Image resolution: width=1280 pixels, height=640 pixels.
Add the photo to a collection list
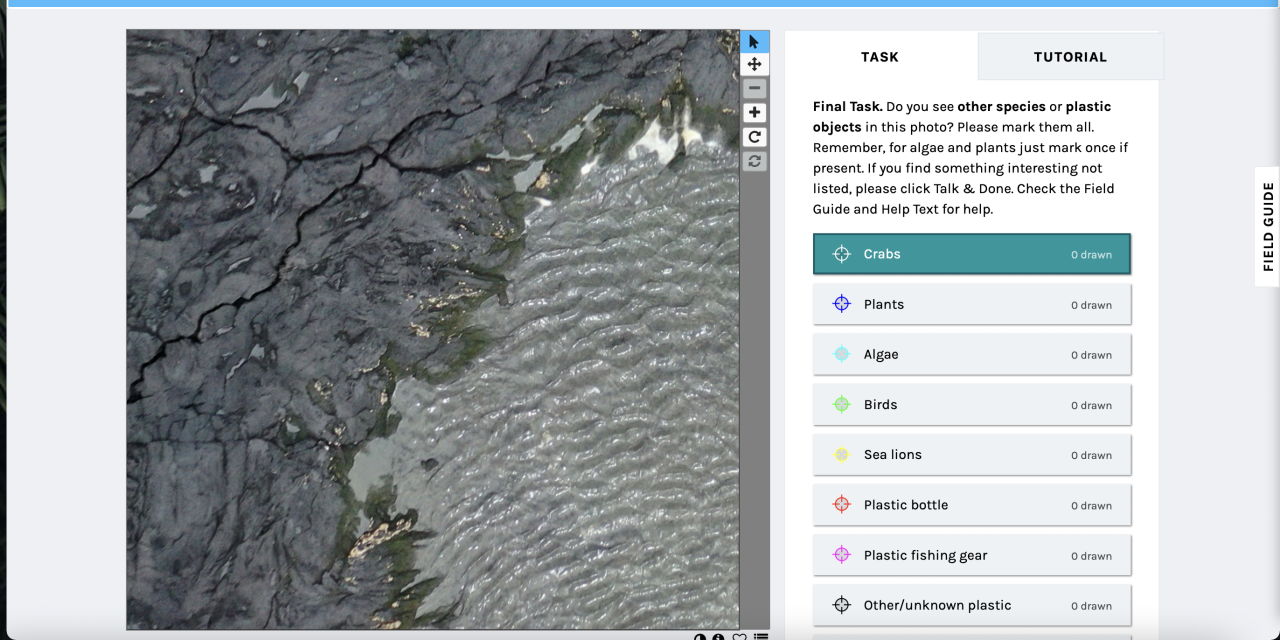click(x=761, y=636)
